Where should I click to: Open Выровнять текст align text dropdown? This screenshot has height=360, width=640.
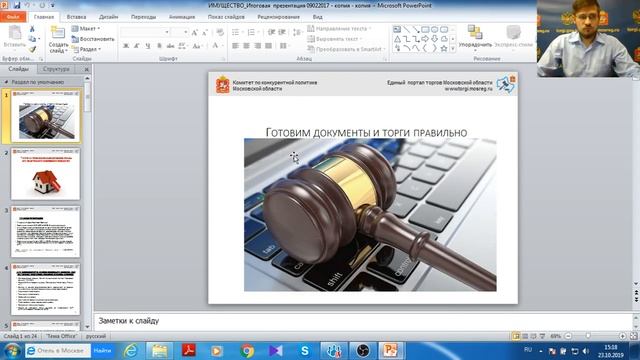(335, 39)
